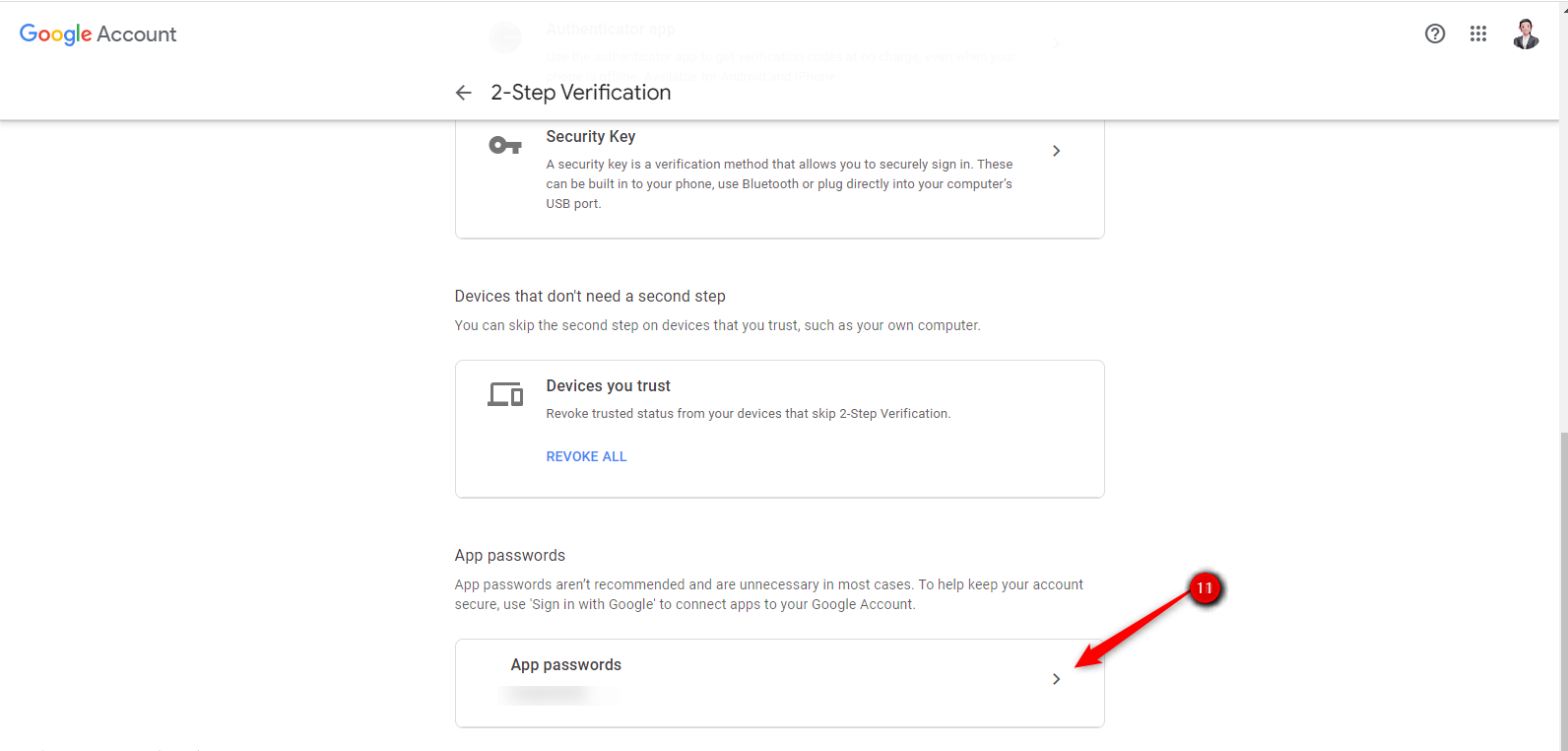Image resolution: width=1568 pixels, height=751 pixels.
Task: Click the Security Key description text
Action: click(779, 184)
